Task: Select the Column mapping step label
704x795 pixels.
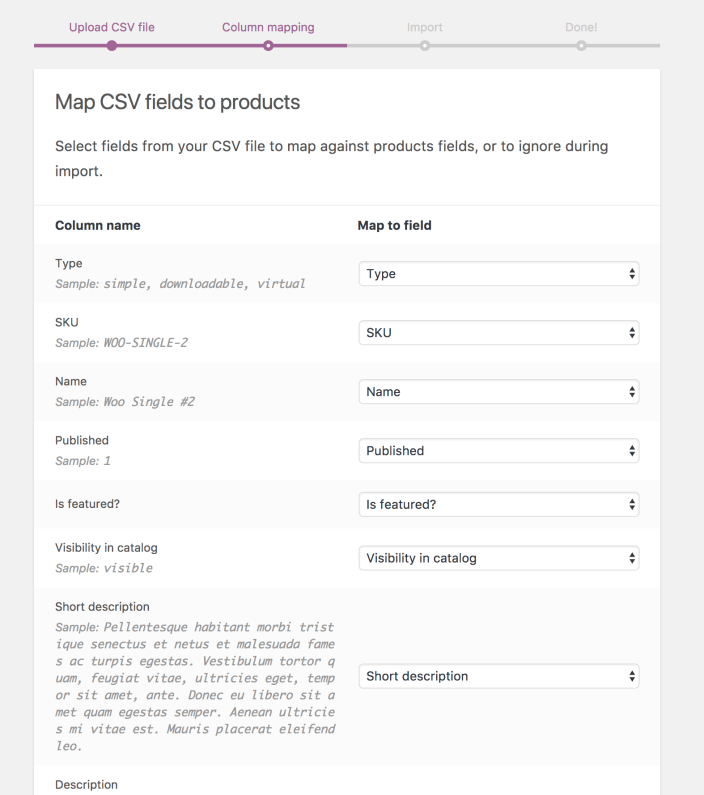Action: [x=268, y=27]
